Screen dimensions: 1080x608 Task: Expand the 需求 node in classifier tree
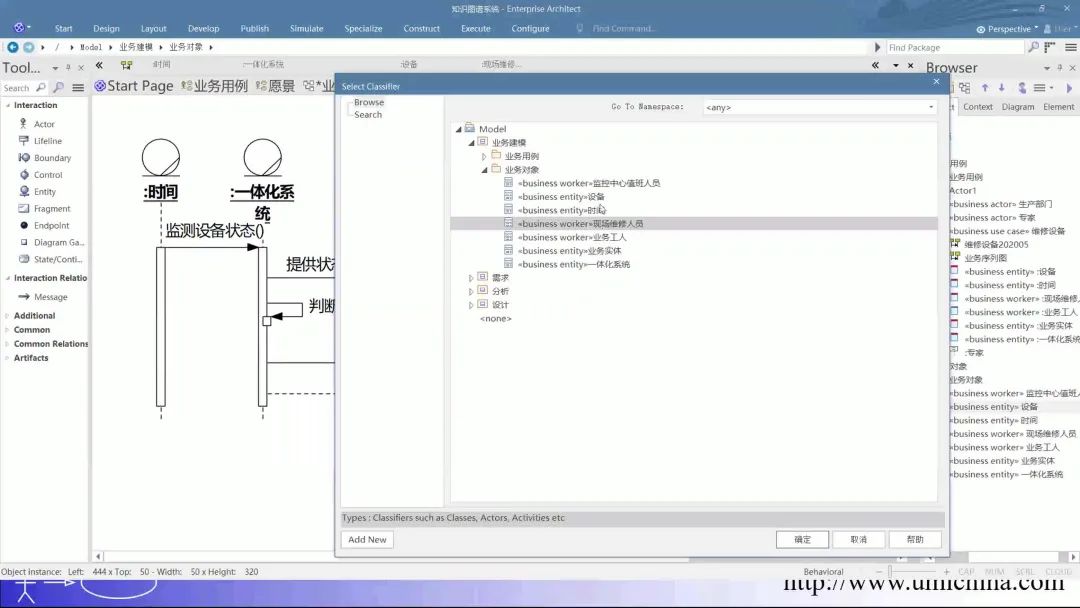coord(471,278)
